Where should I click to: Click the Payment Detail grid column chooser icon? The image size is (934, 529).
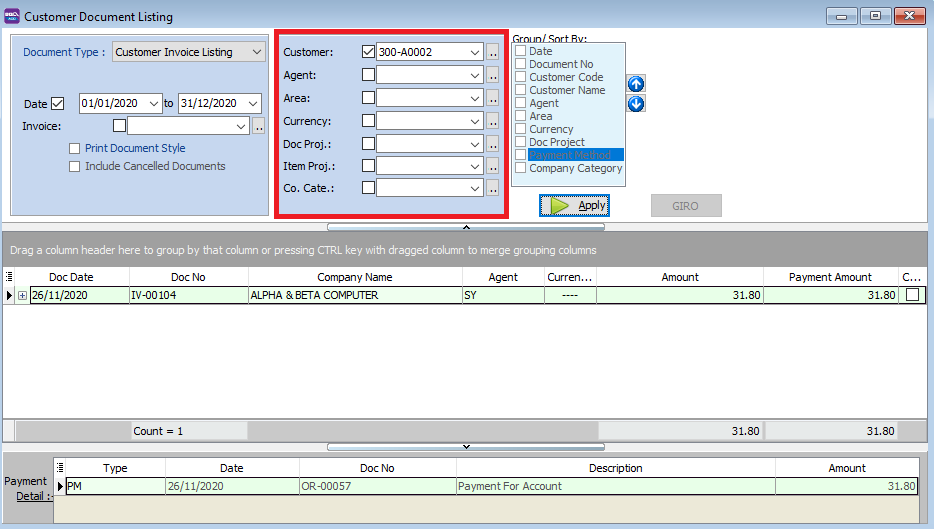pos(60,468)
